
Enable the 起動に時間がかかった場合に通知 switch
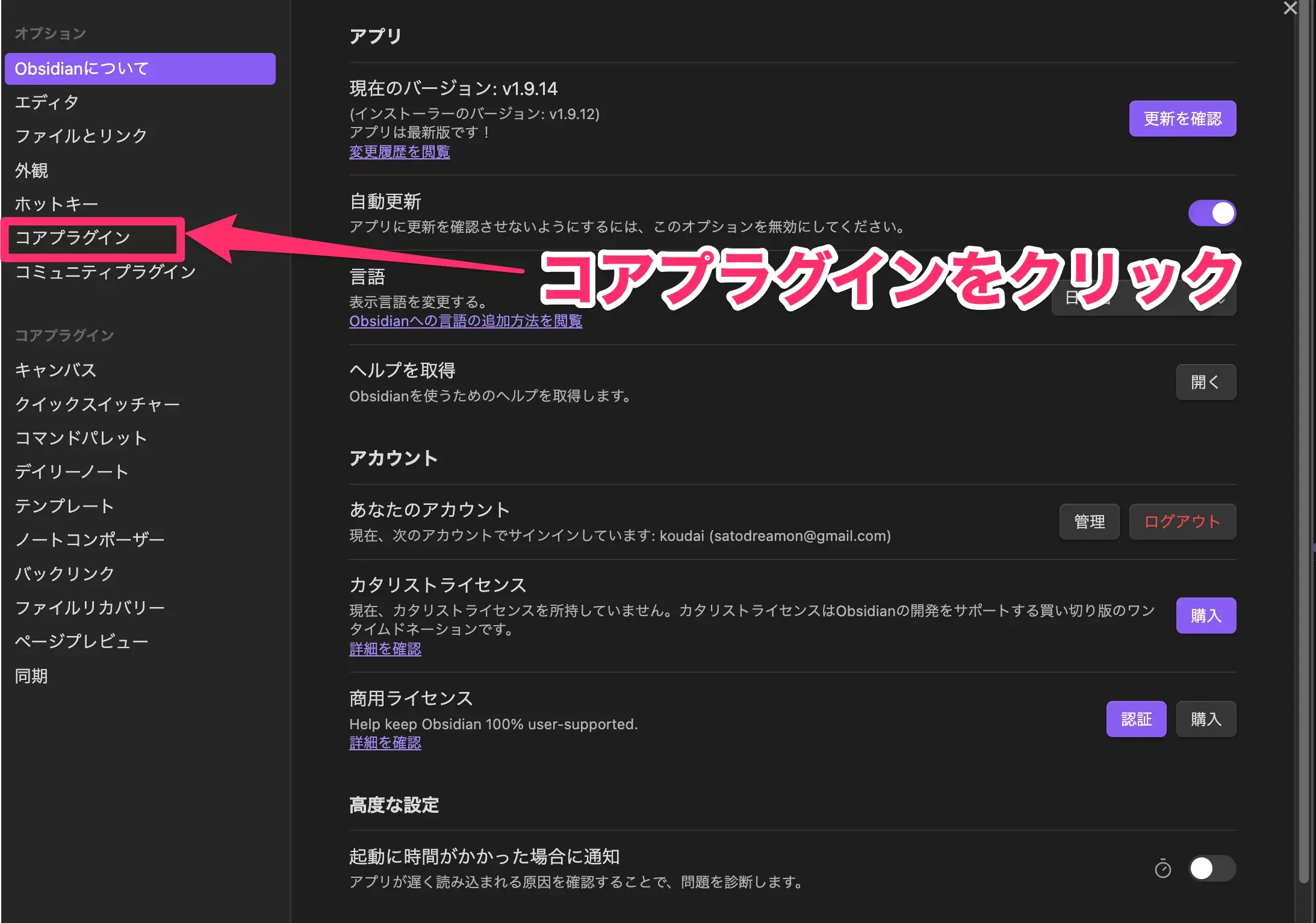1212,868
